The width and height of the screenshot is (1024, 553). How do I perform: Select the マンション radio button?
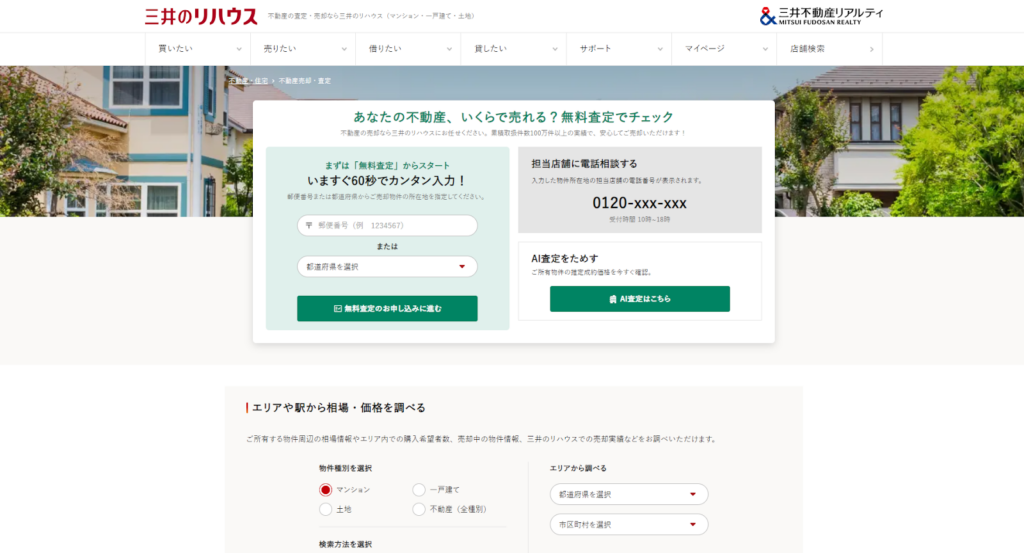pyautogui.click(x=325, y=490)
